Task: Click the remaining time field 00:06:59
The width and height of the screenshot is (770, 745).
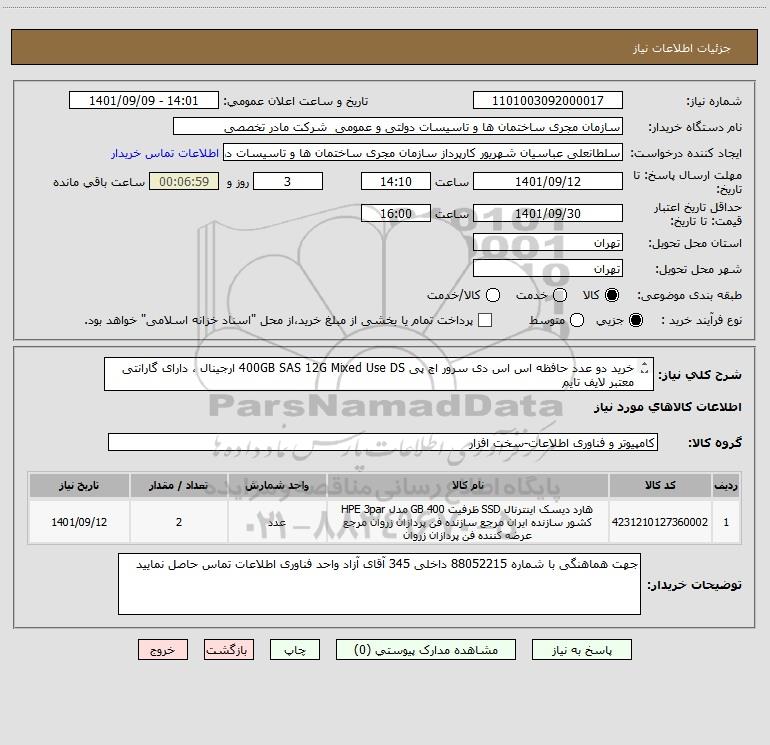Action: 184,181
